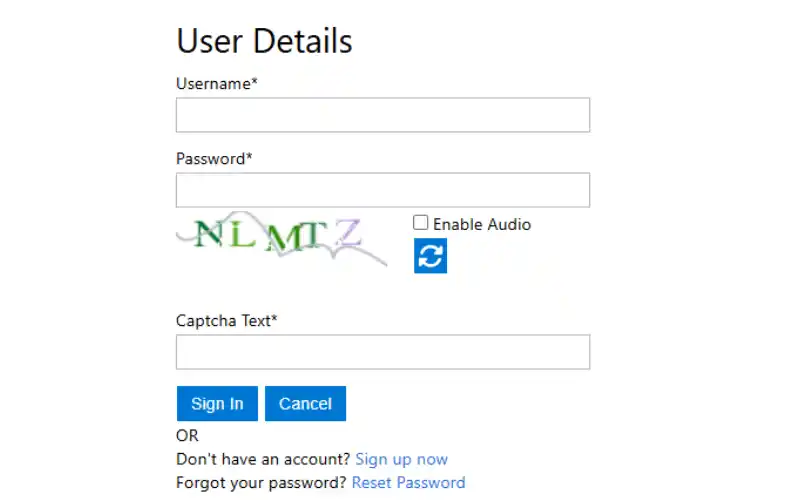Click the blue refresh captcha icon
Viewport: 800px width, 500px height.
430,256
